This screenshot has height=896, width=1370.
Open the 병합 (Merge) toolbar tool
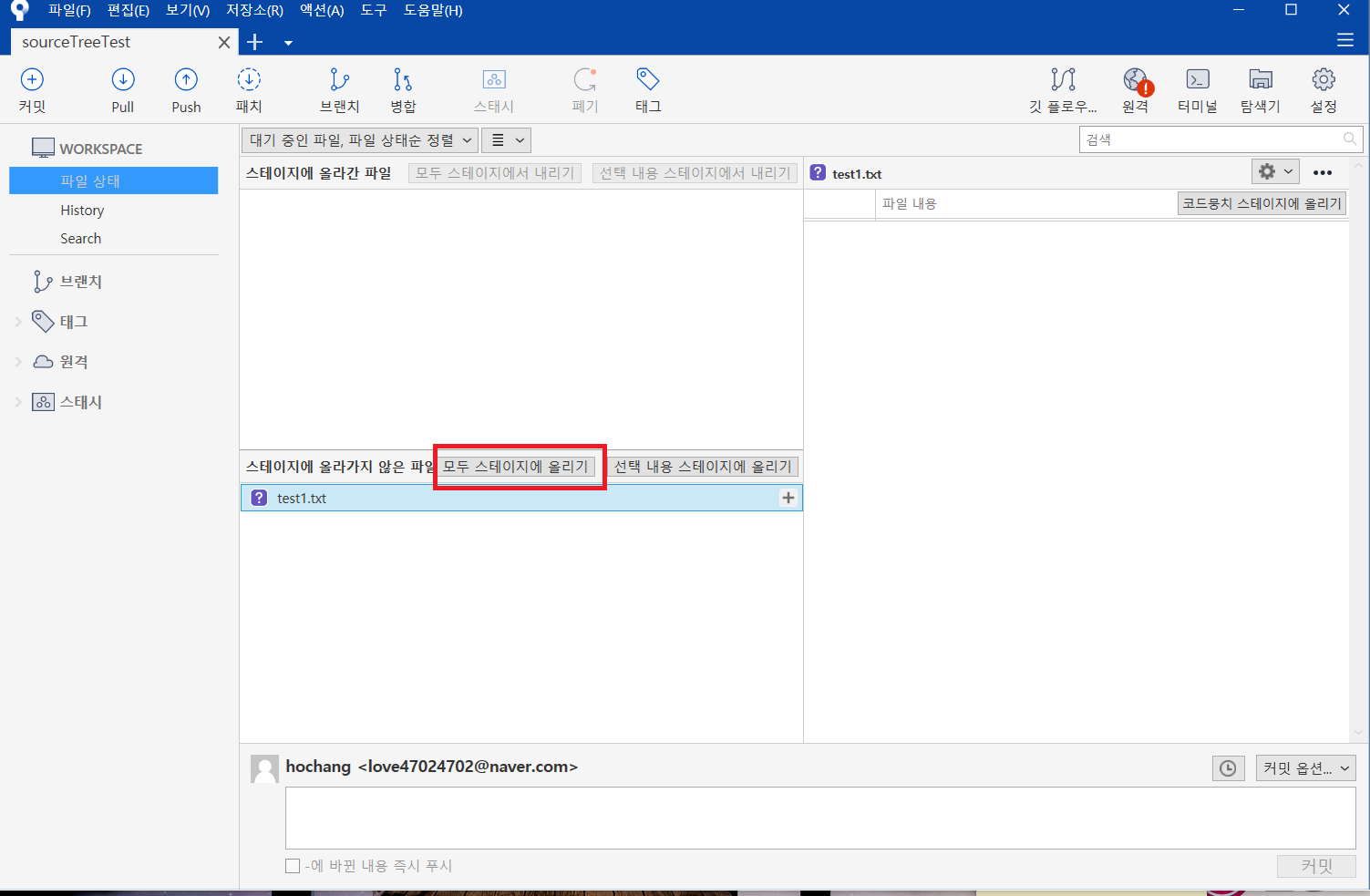pos(403,80)
